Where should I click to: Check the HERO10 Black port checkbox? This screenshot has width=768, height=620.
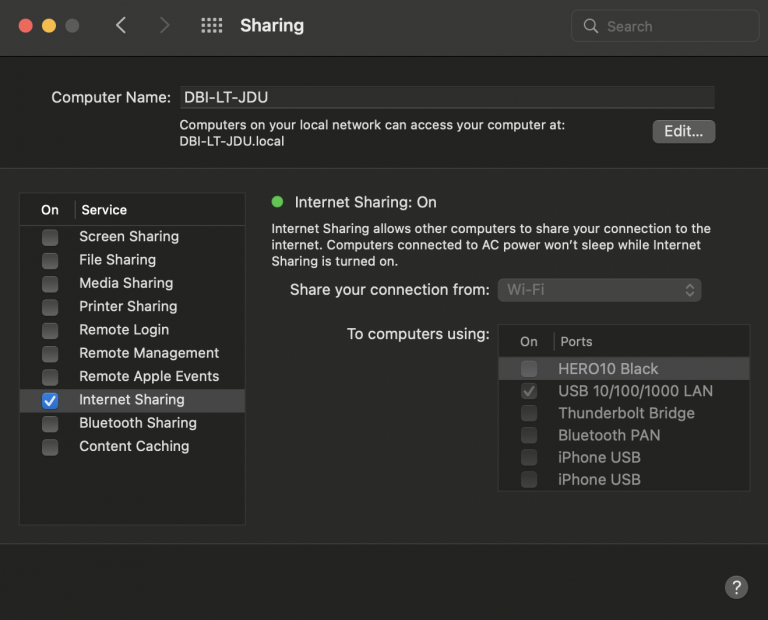tap(529, 369)
